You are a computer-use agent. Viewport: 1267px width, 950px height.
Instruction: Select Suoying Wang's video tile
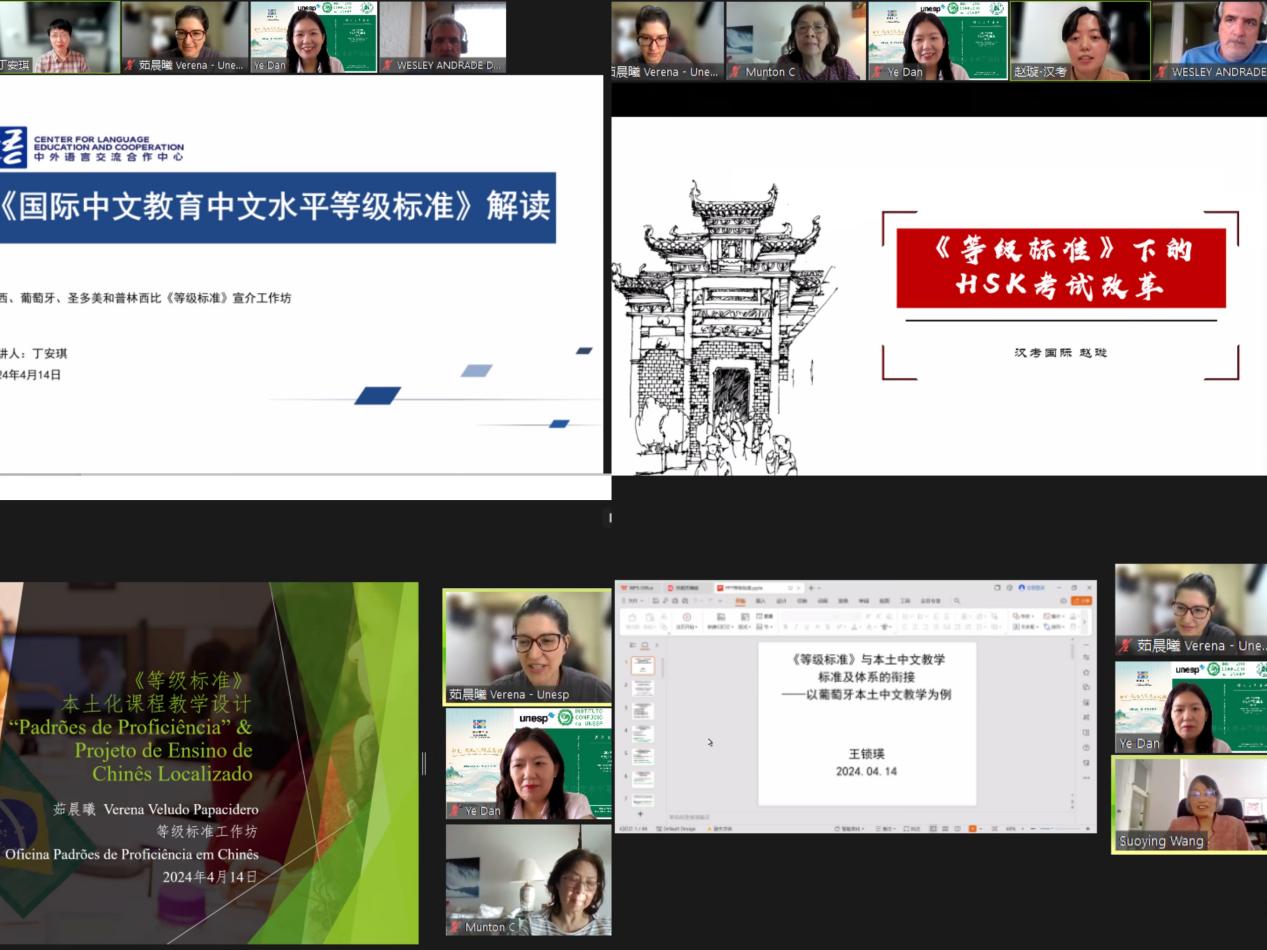pos(1188,804)
